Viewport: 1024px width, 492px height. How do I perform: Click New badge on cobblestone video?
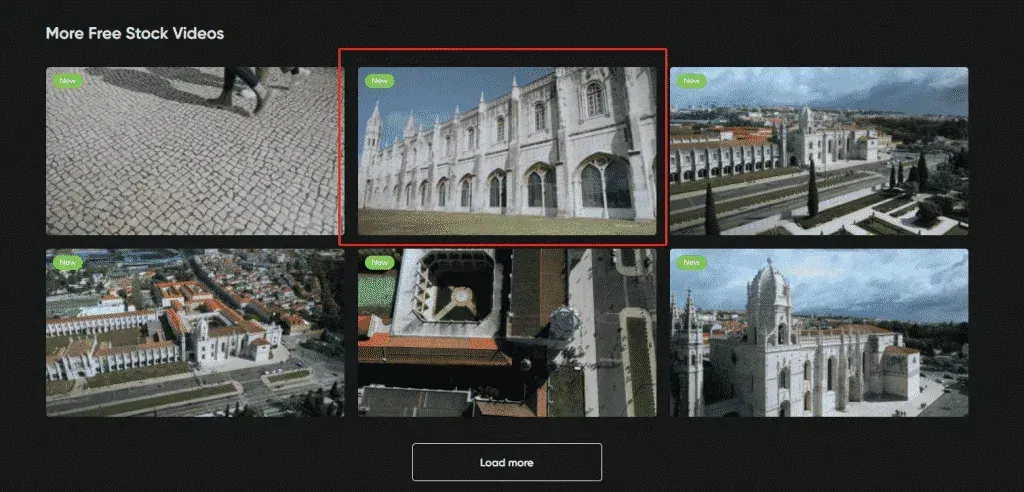tap(68, 81)
